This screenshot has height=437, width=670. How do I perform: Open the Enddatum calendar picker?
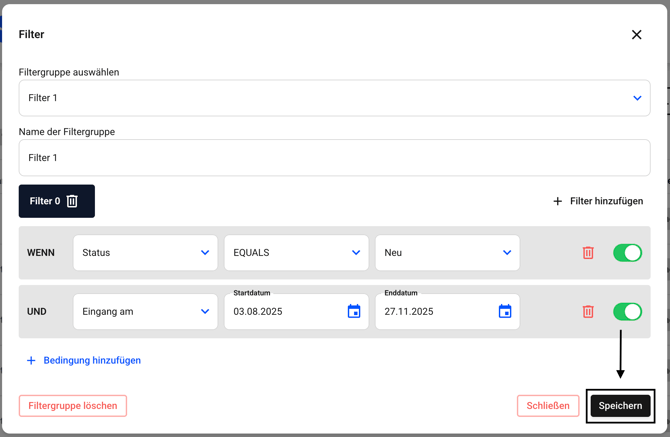505,312
